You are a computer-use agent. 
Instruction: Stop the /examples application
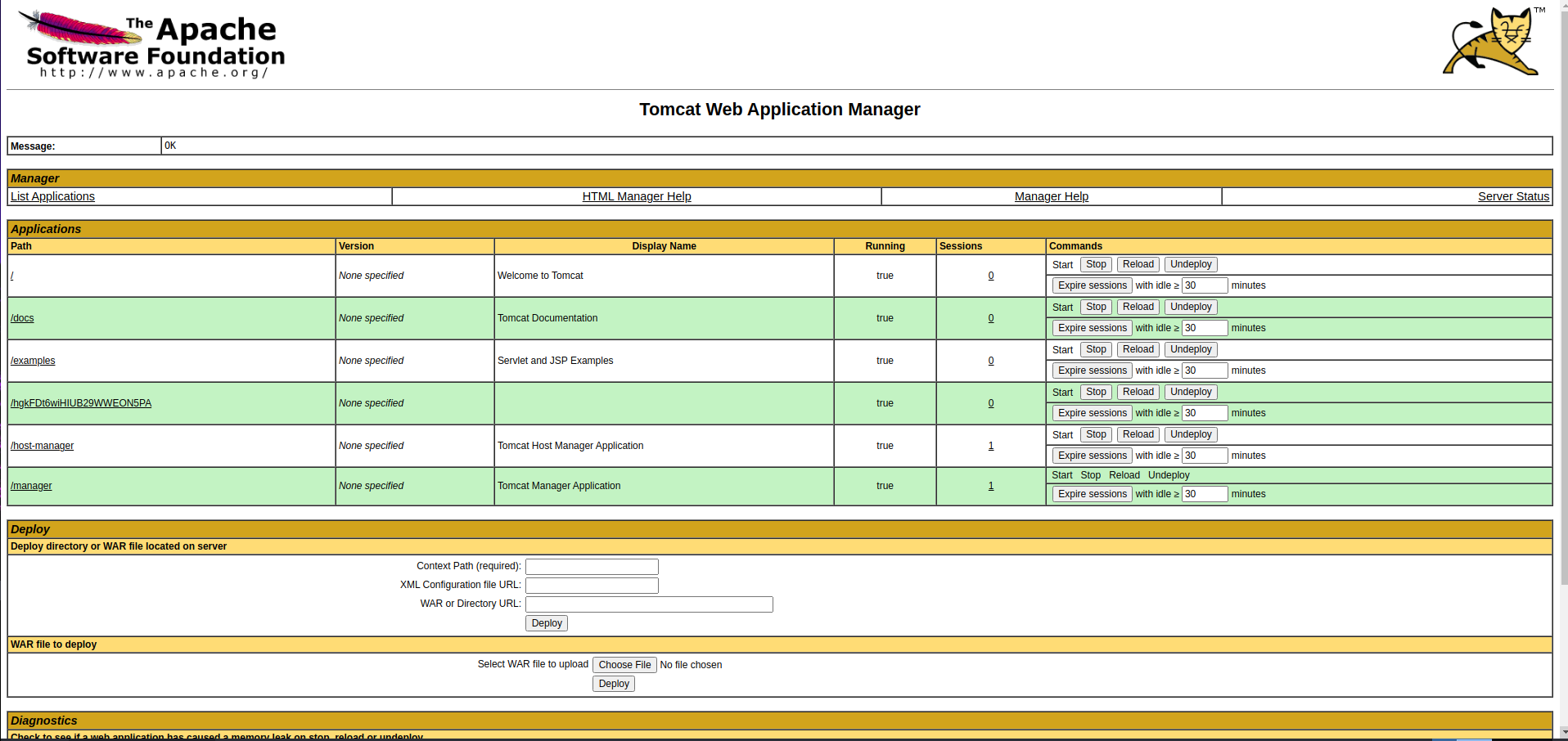[1096, 349]
